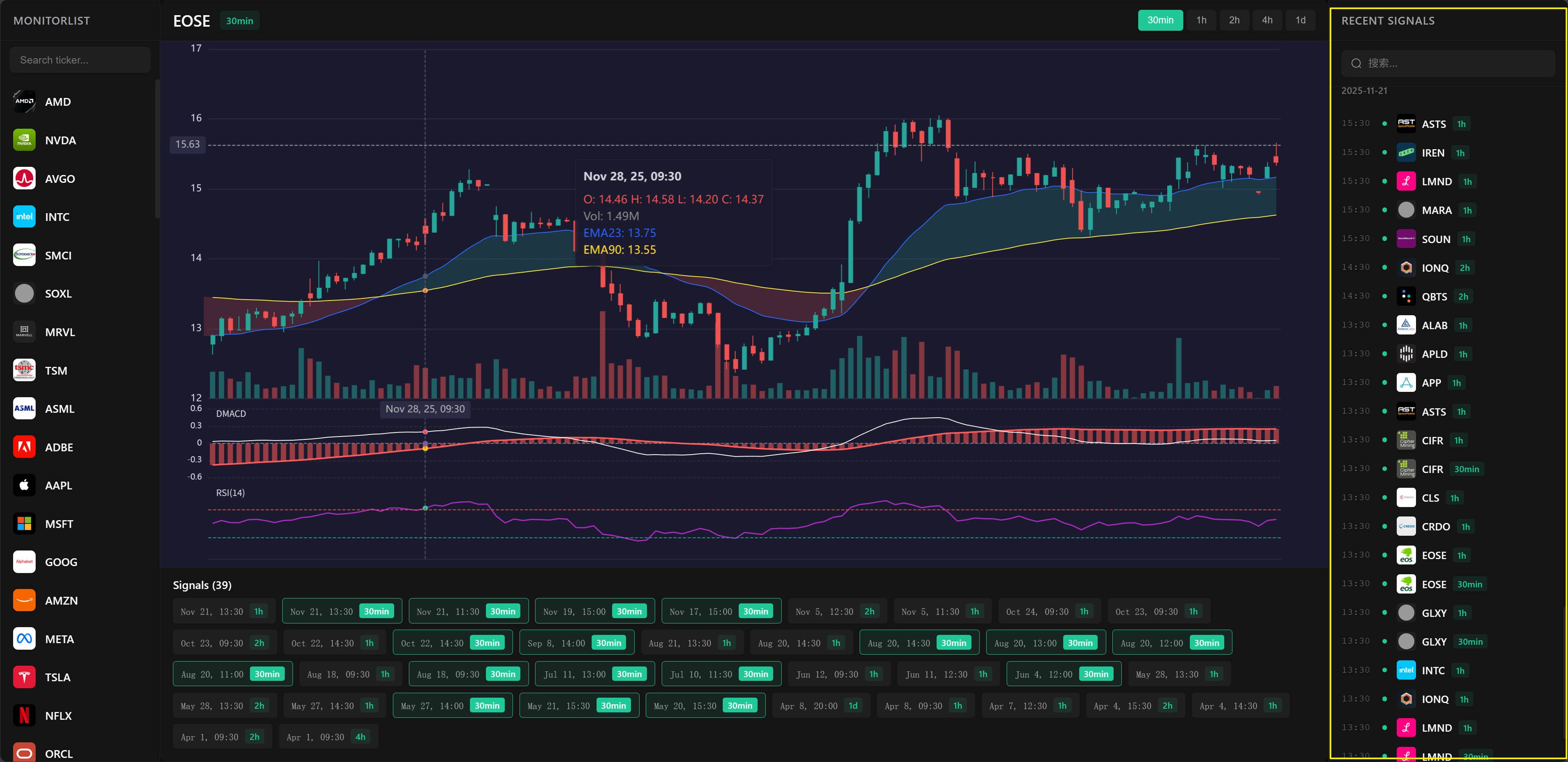This screenshot has width=1568, height=762.
Task: Click the ALAB logo in recent signals
Action: coord(1405,325)
